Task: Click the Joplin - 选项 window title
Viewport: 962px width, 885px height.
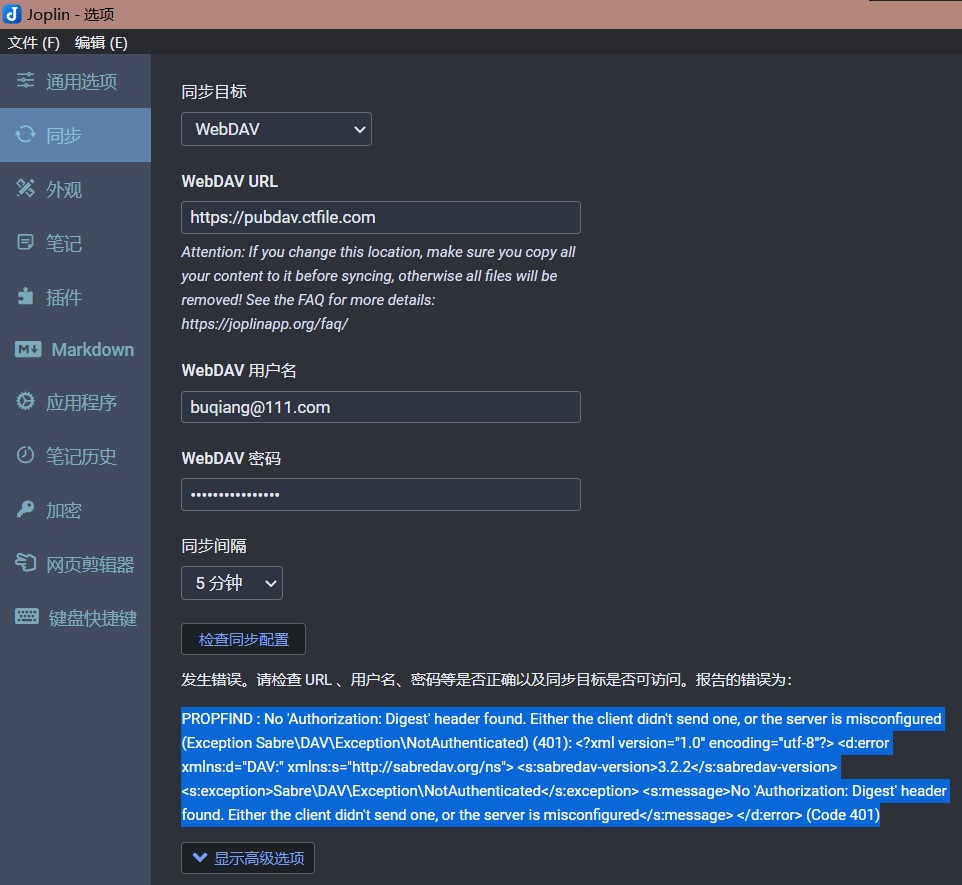Action: click(x=70, y=14)
